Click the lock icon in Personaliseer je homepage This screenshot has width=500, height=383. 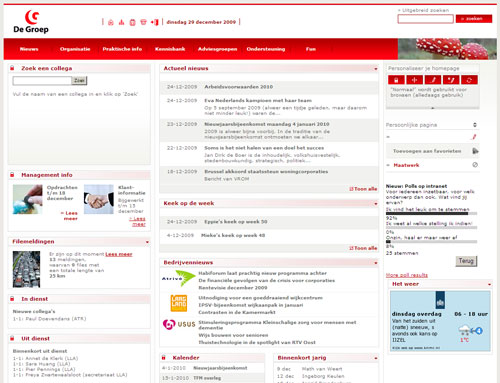396,80
